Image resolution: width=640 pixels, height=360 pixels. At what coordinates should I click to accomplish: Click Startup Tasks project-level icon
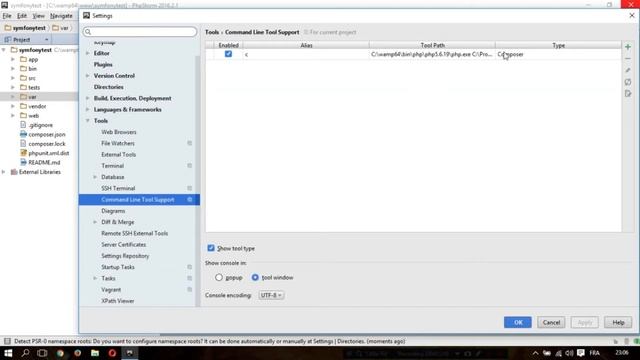(189, 267)
